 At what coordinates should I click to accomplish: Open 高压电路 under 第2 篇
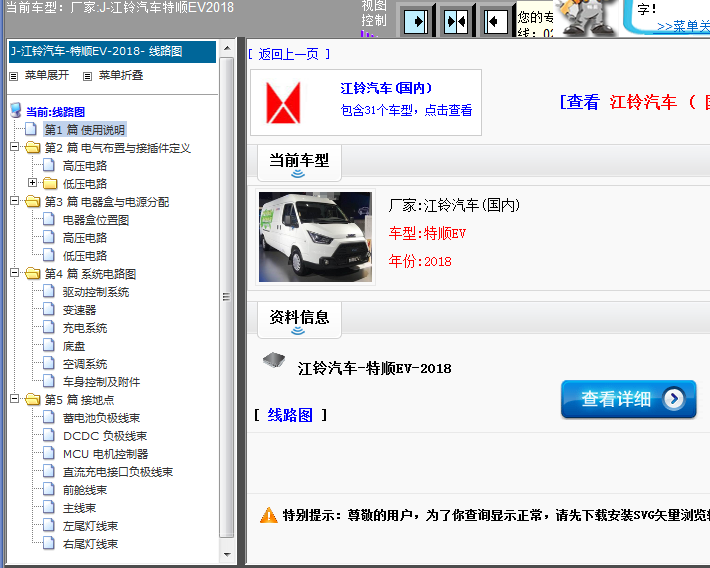click(x=85, y=166)
